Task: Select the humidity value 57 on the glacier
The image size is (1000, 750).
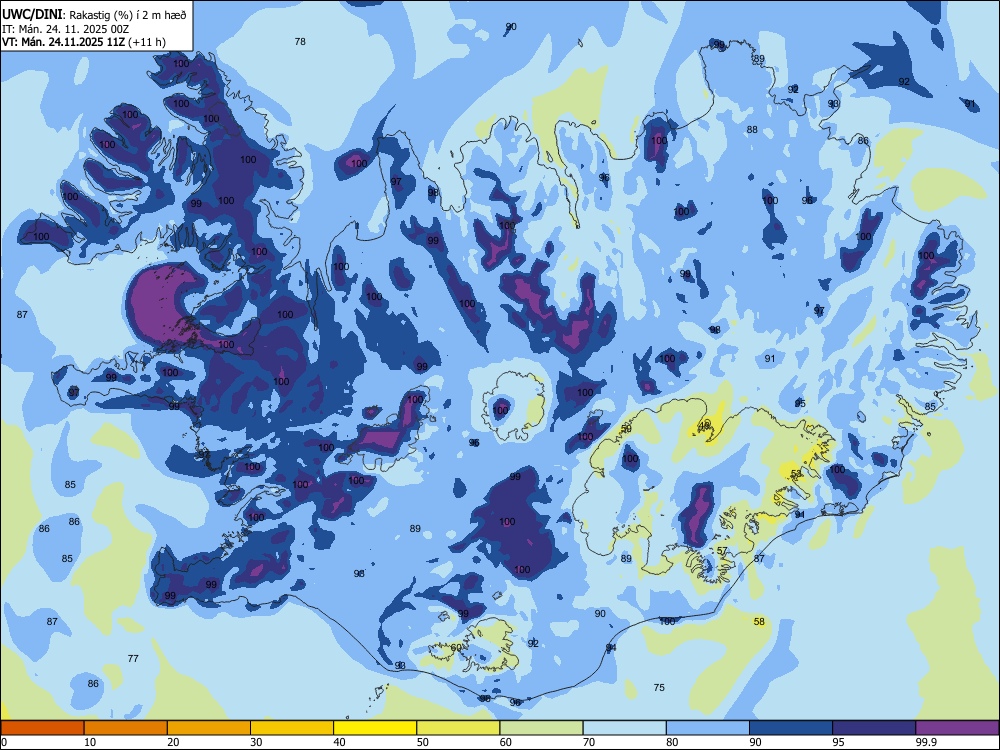Action: coord(722,550)
